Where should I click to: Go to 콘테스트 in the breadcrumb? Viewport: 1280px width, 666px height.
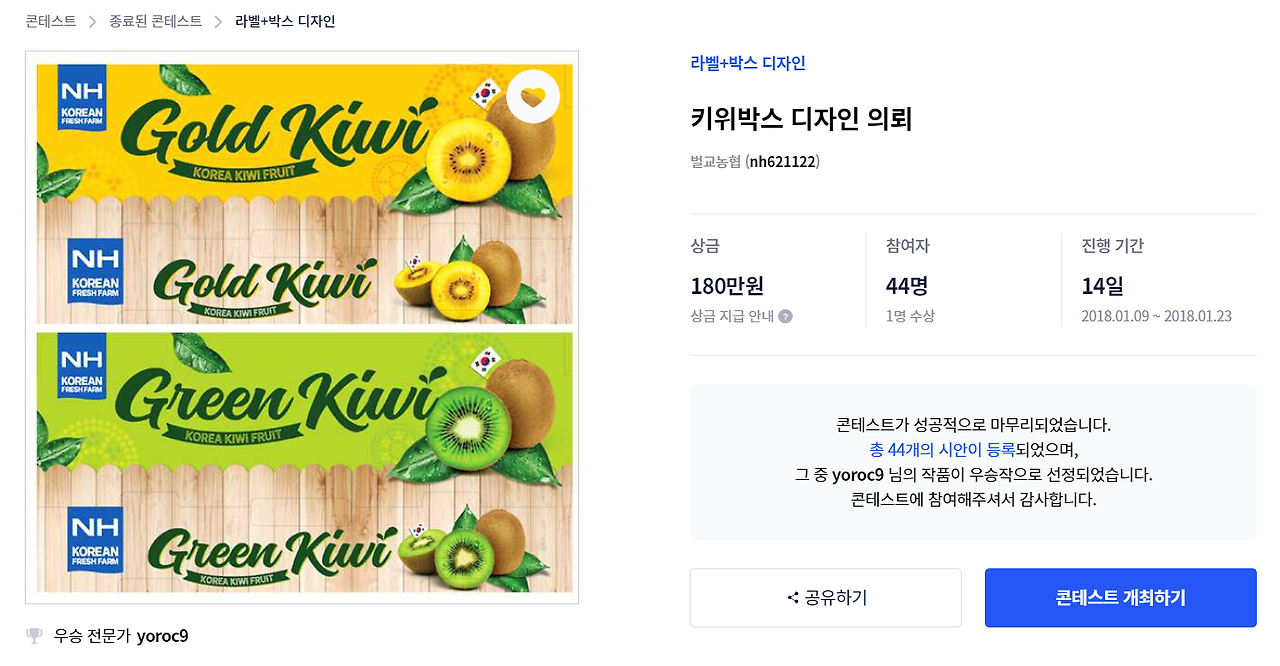click(x=51, y=21)
